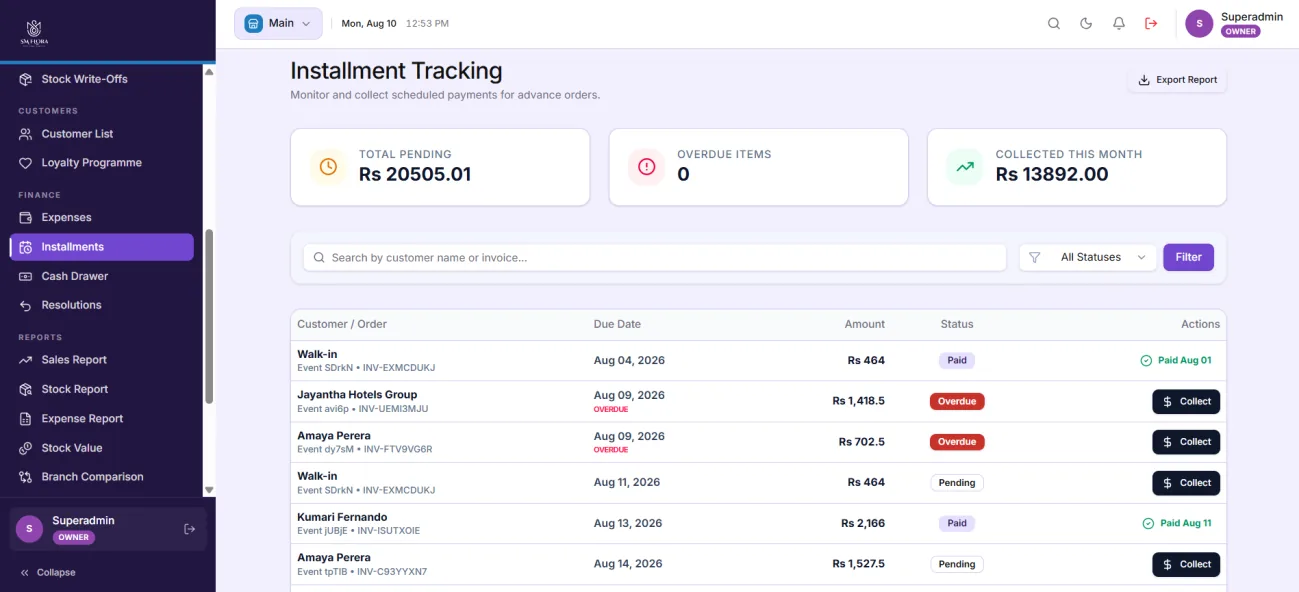Click the purple Filter button
This screenshot has height=592, width=1299.
[1188, 257]
